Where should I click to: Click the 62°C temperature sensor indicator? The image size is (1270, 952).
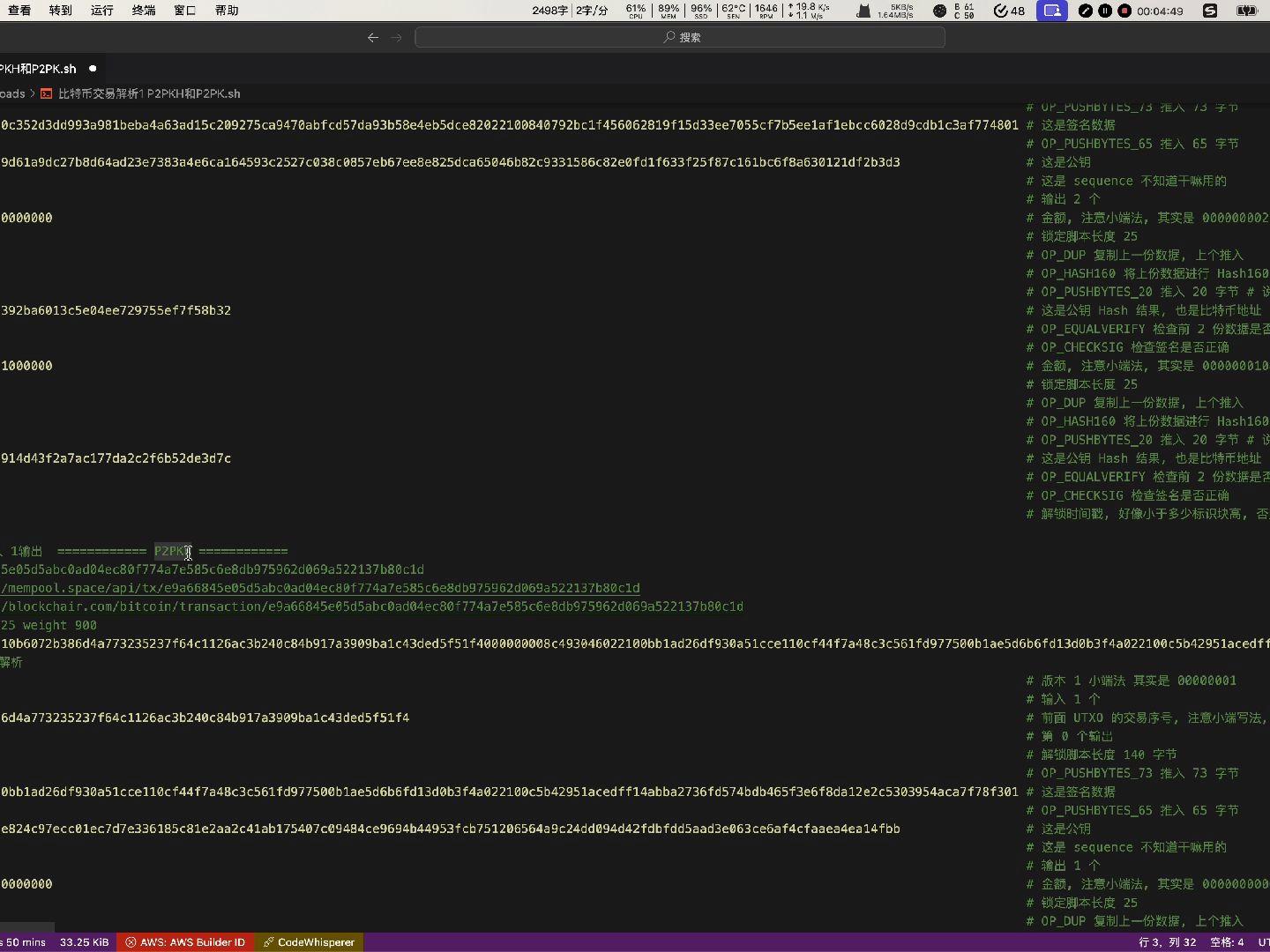(733, 11)
